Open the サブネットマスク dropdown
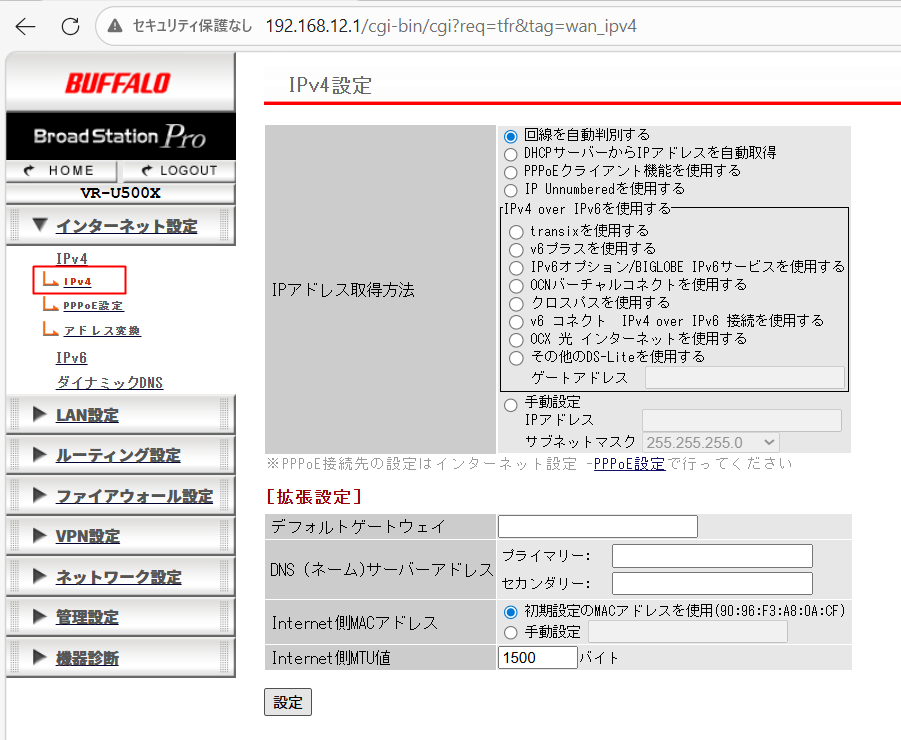This screenshot has height=740, width=901. [711, 442]
